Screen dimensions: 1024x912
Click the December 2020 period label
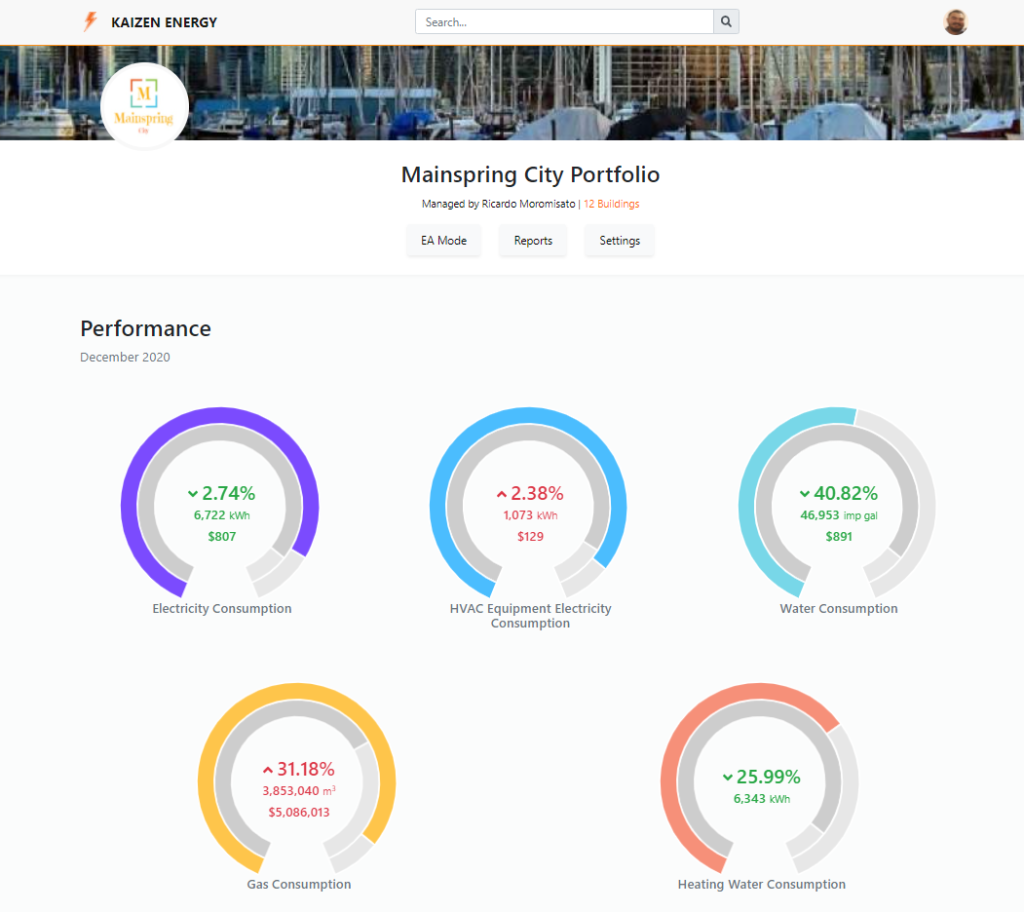pos(124,356)
